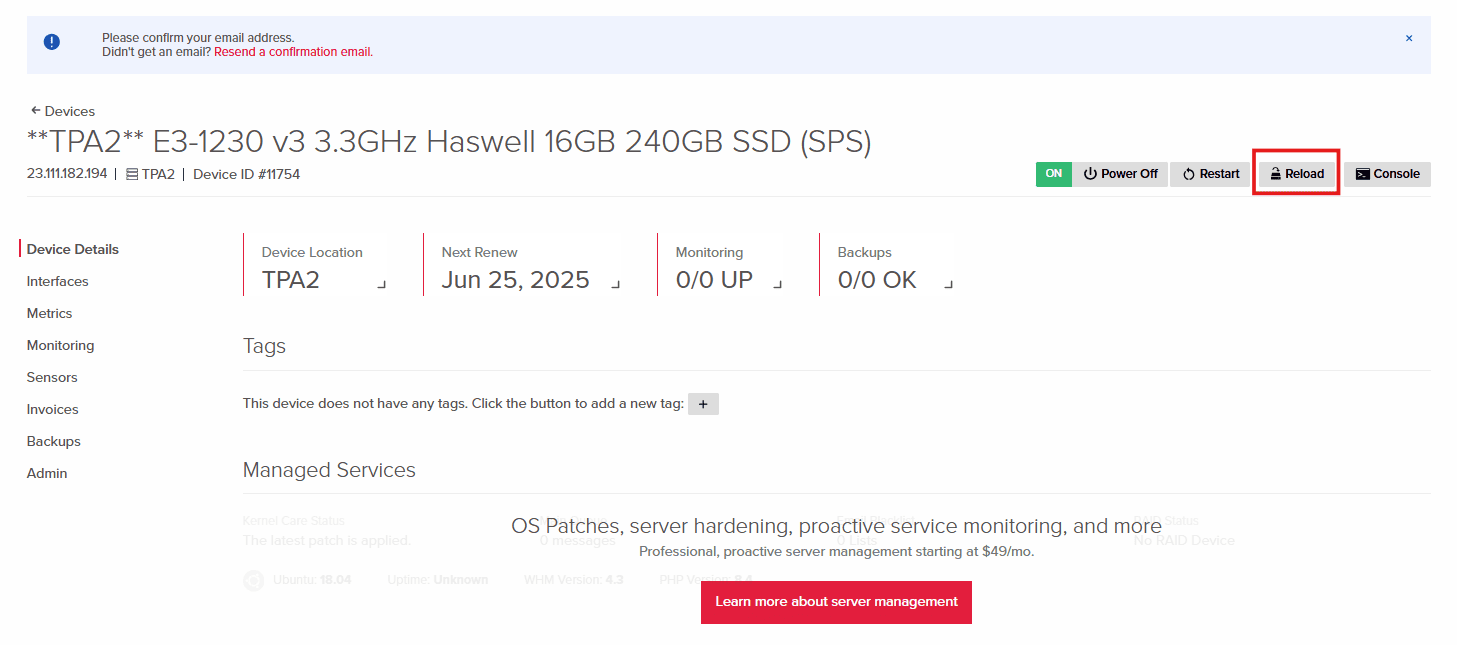Open the Admin sidebar item
1457x645 pixels.
(x=47, y=473)
